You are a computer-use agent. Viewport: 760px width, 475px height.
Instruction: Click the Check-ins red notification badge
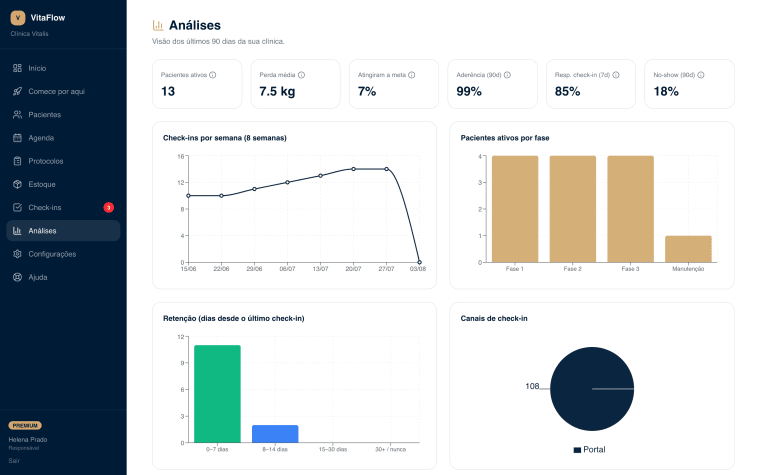click(109, 207)
